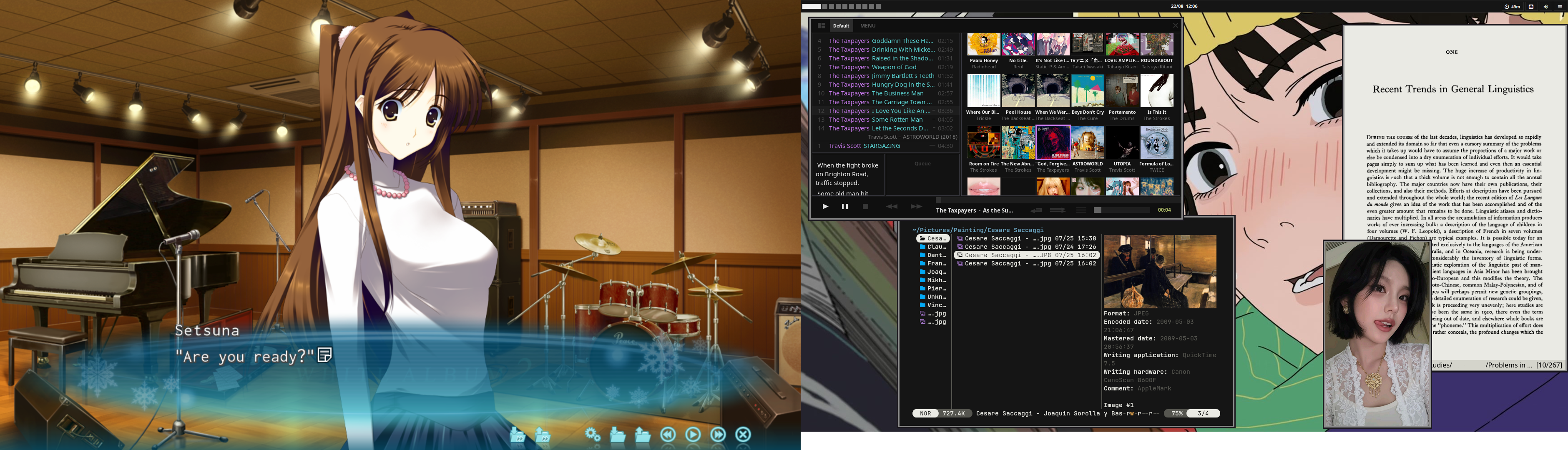Click save game folder icon with down arrow
1568x450 pixels.
click(x=618, y=435)
